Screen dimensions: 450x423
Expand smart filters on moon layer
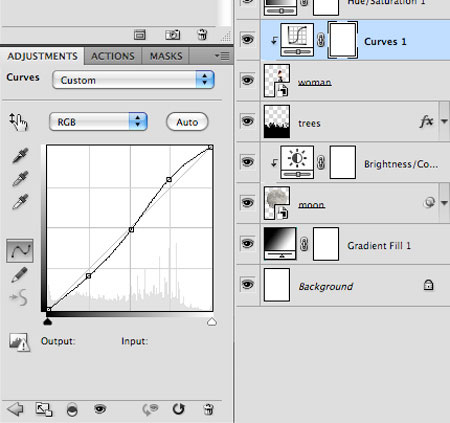point(444,203)
